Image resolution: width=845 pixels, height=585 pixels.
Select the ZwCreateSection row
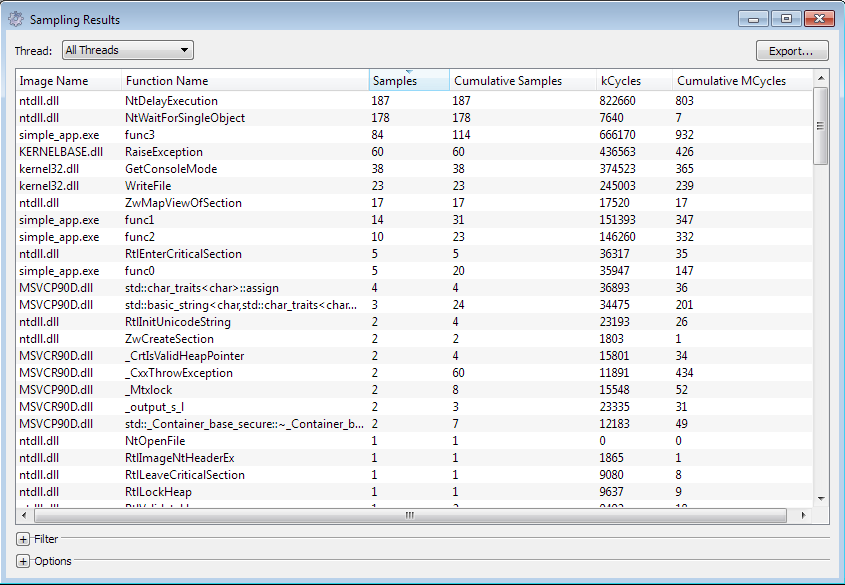[x=414, y=339]
